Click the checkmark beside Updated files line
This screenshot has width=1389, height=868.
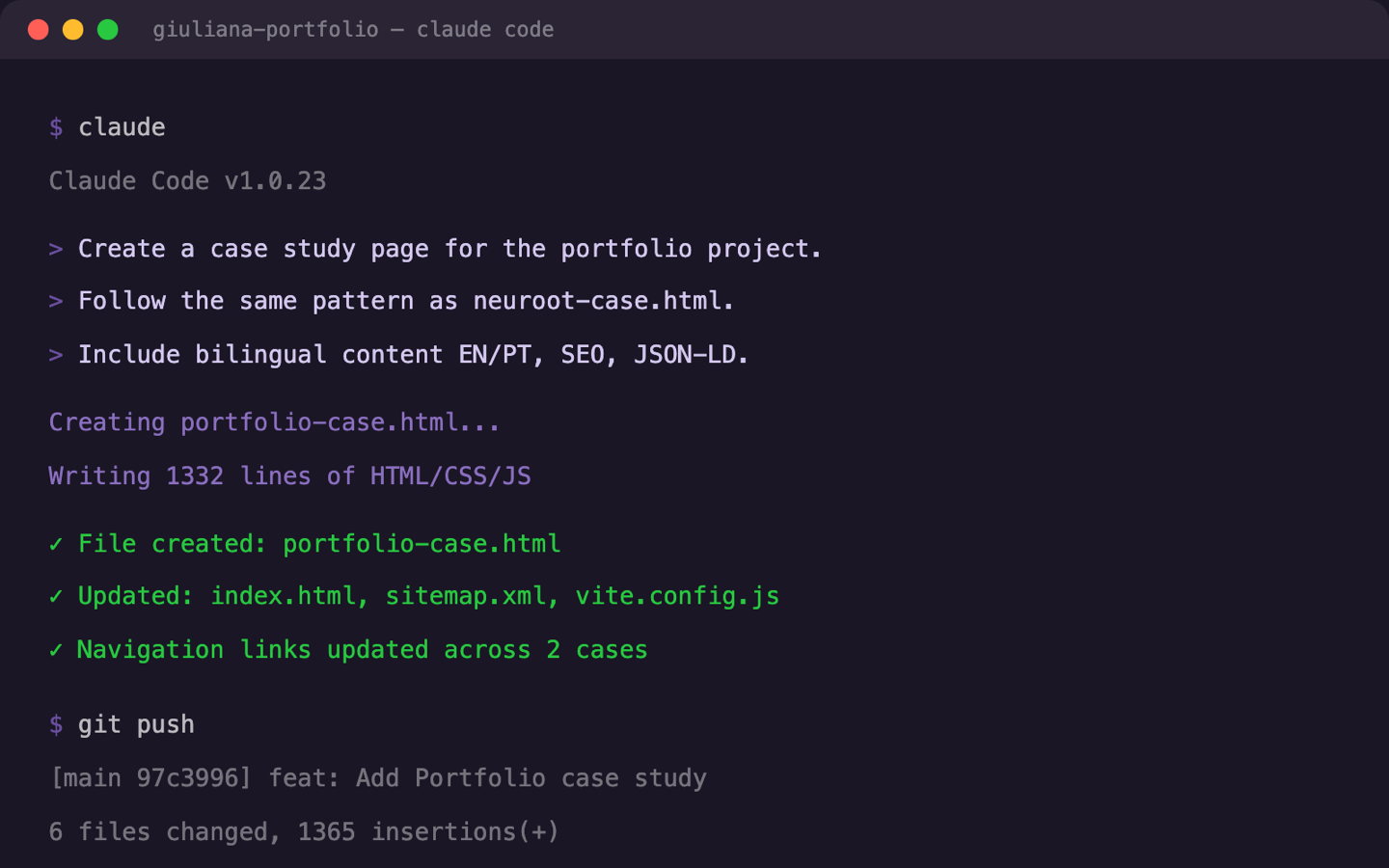55,596
